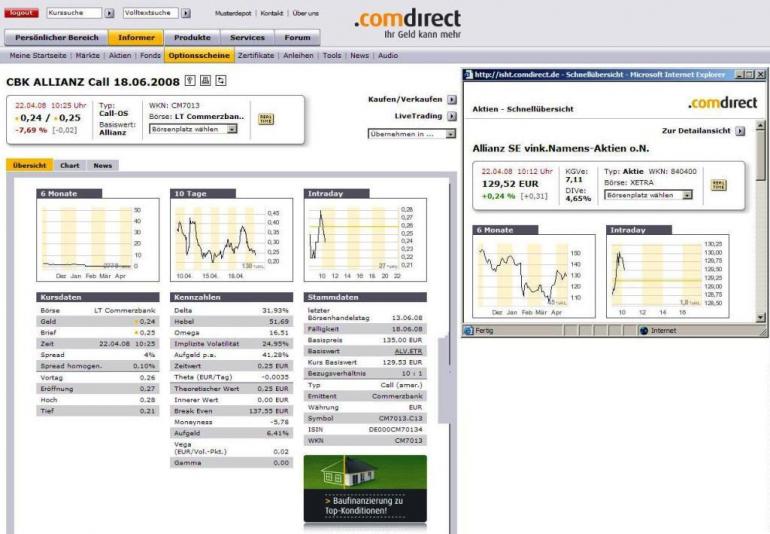Switch to the Forum tab
770x534 pixels.
click(x=297, y=37)
